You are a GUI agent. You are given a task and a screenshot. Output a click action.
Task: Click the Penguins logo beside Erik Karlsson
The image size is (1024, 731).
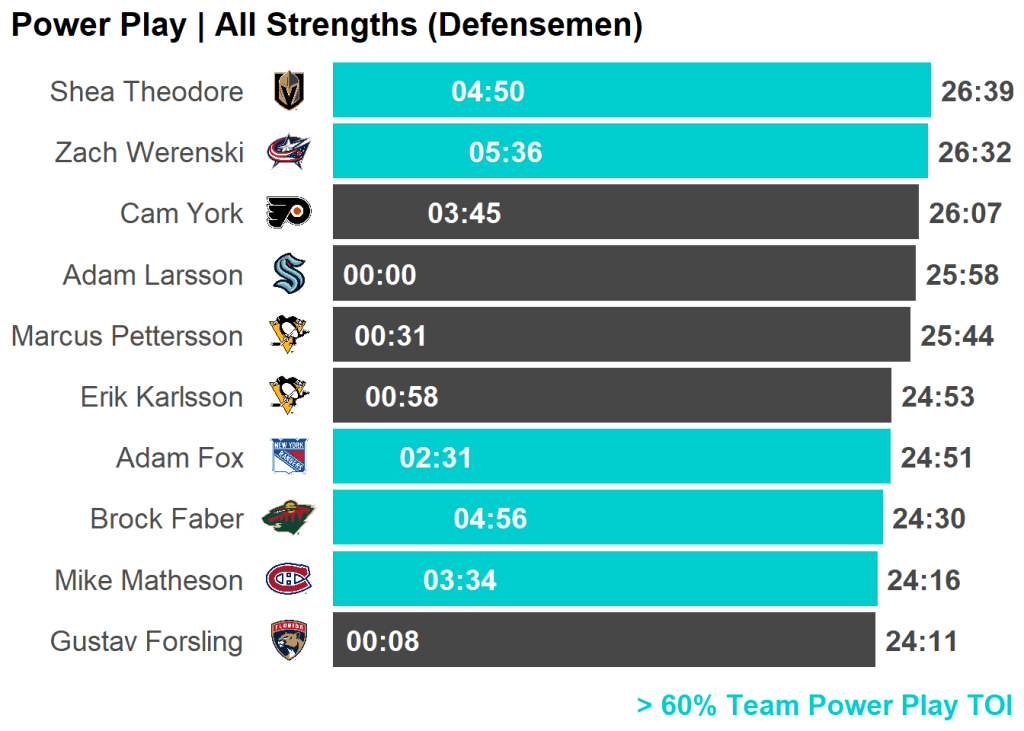point(288,396)
